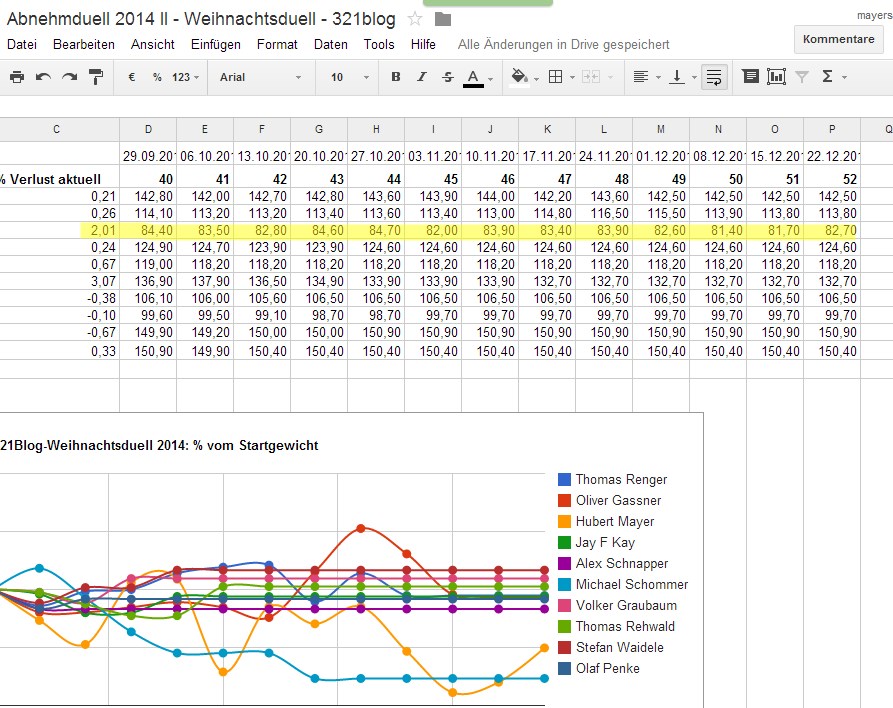Open the Σ functions dropdown
Screen dimensions: 893x708
click(834, 76)
